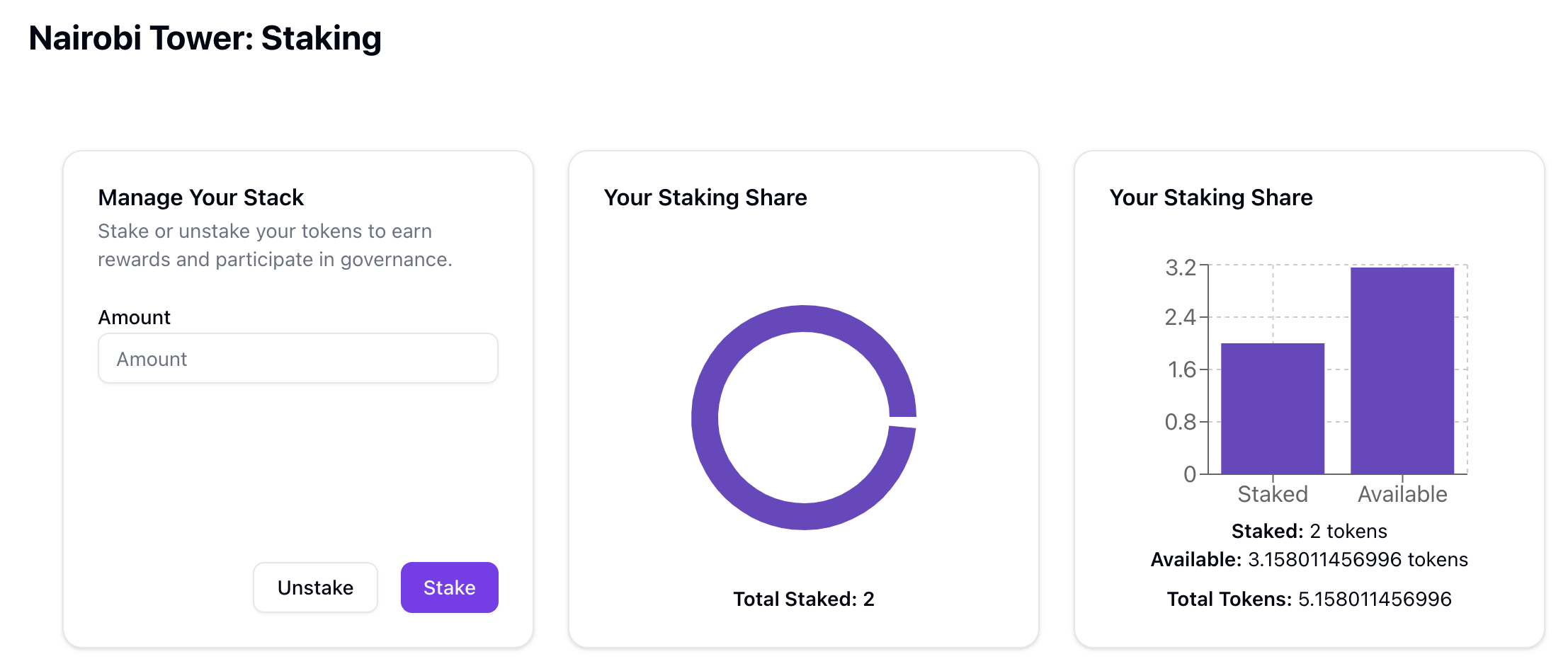Viewport: 1568px width, 671px height.
Task: Click the purple Stake button
Action: click(449, 587)
